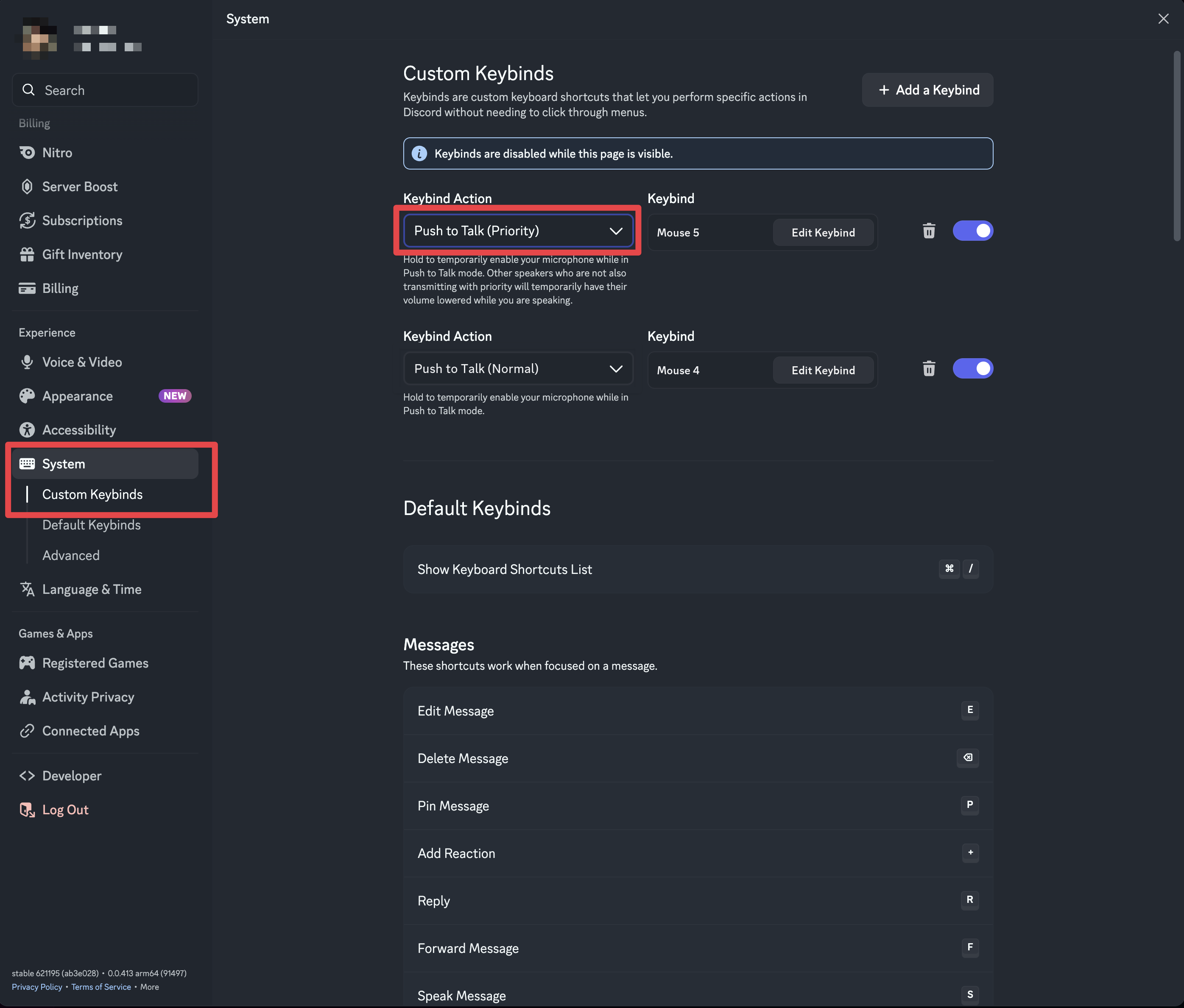The width and height of the screenshot is (1184, 1008).
Task: Click the Activity Privacy icon
Action: 27,697
